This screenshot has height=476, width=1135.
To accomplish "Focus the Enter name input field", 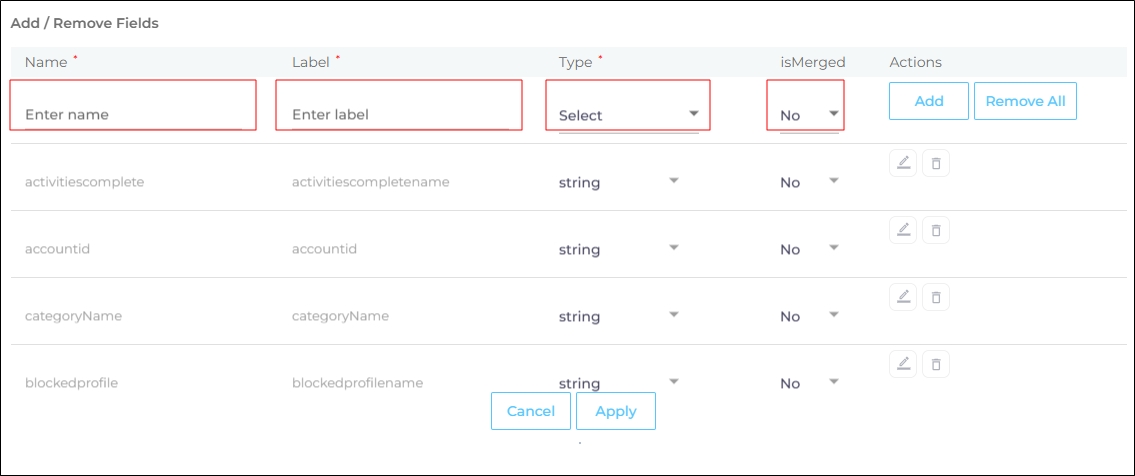I will [133, 114].
